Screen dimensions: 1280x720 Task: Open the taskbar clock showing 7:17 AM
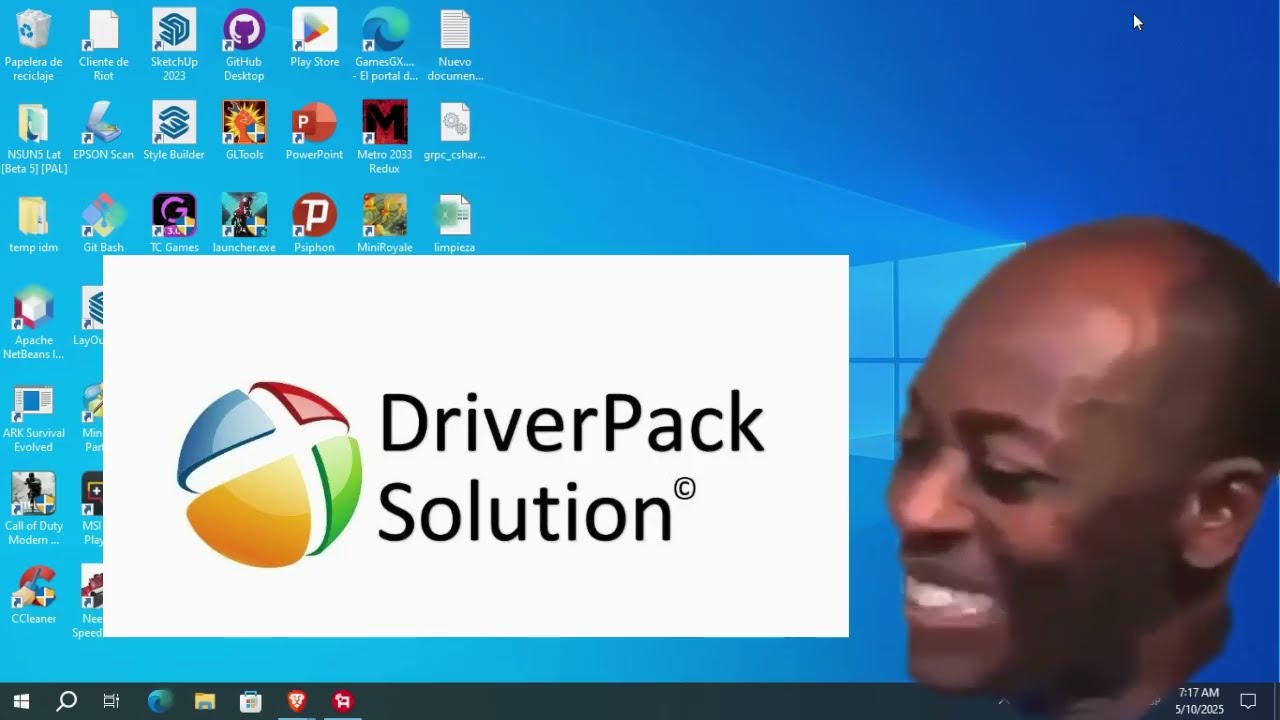point(1199,701)
